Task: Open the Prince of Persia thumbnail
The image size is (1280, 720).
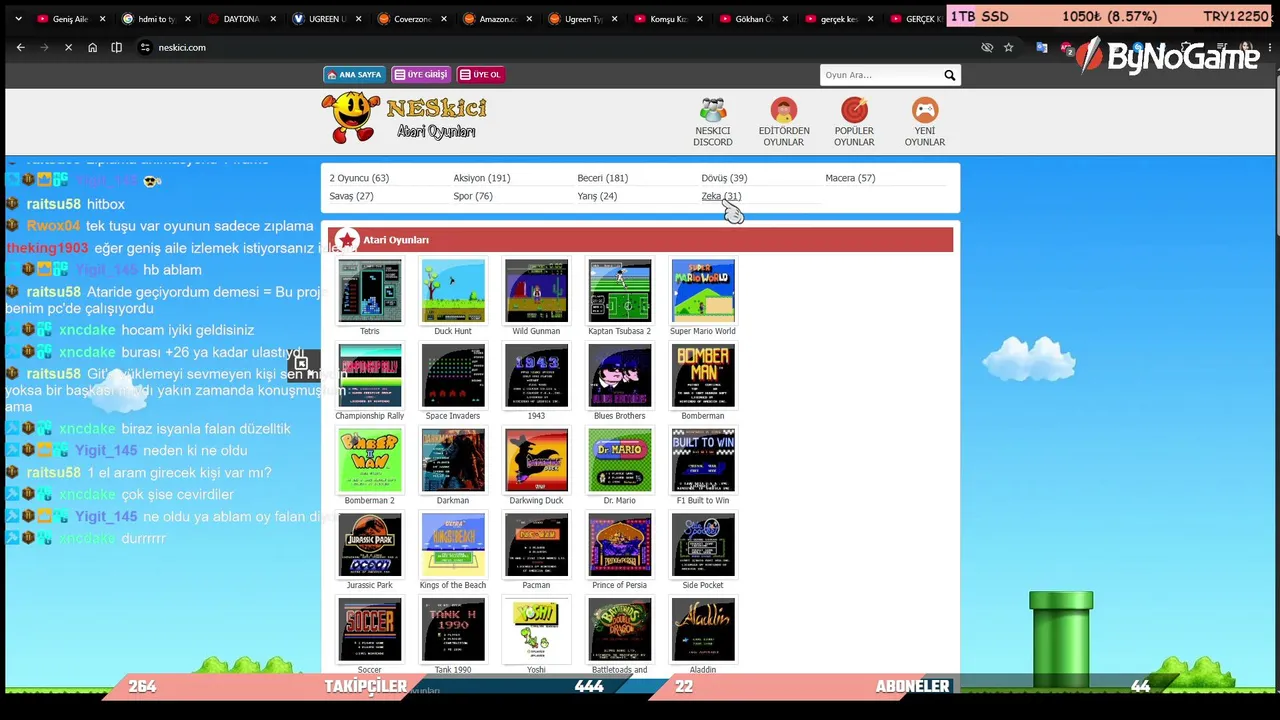Action: point(620,545)
